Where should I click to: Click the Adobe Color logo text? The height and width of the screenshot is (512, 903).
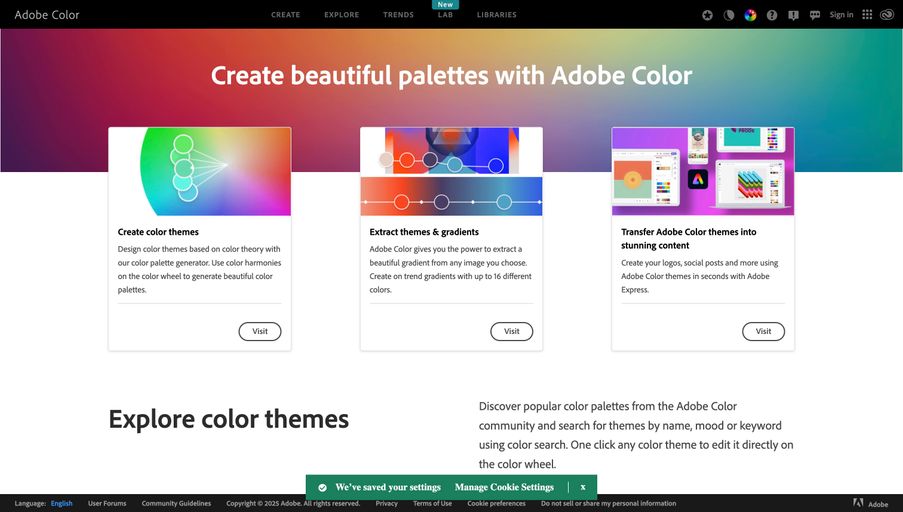click(47, 15)
